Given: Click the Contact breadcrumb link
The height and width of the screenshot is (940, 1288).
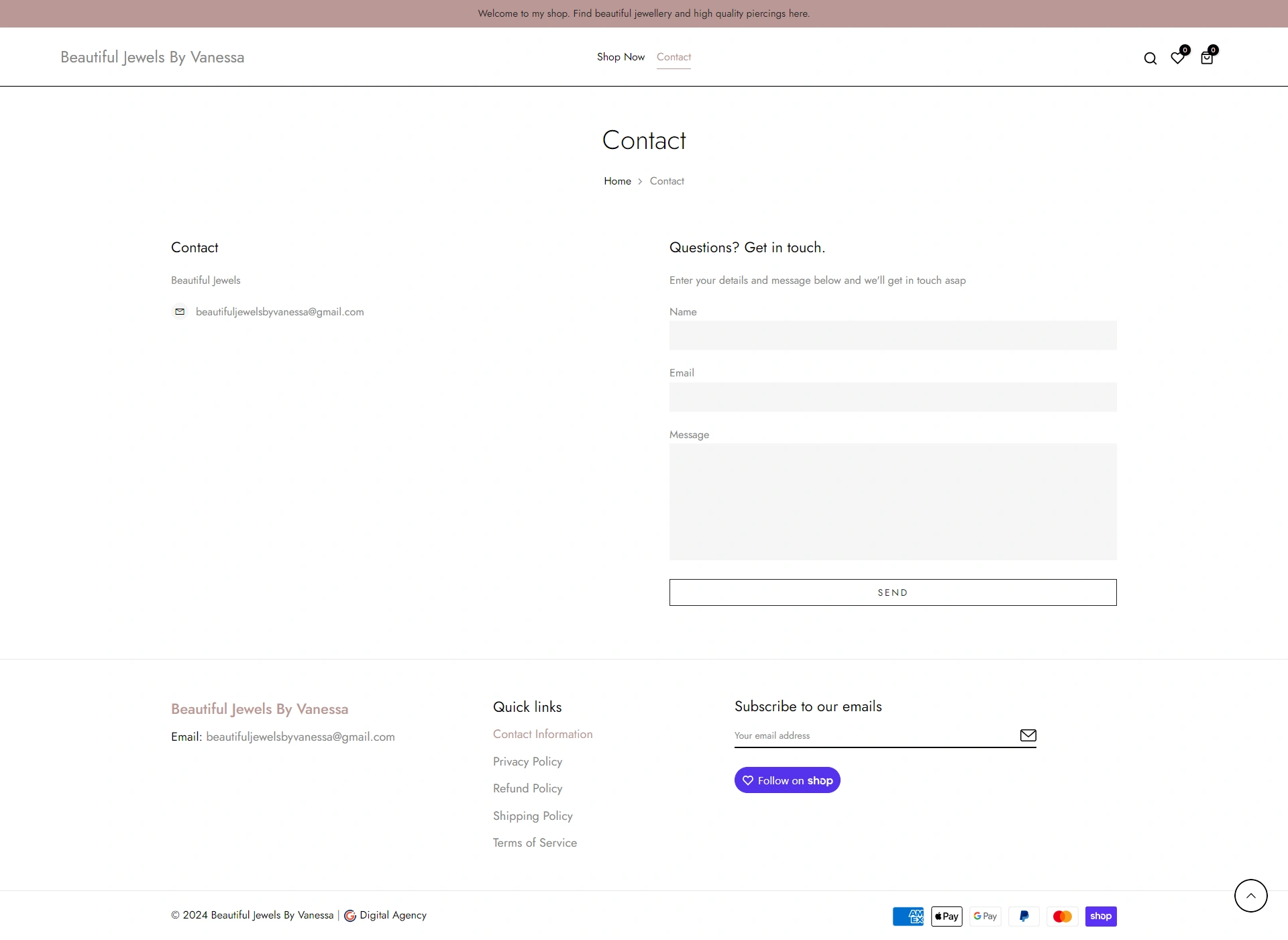Looking at the screenshot, I should coord(667,181).
